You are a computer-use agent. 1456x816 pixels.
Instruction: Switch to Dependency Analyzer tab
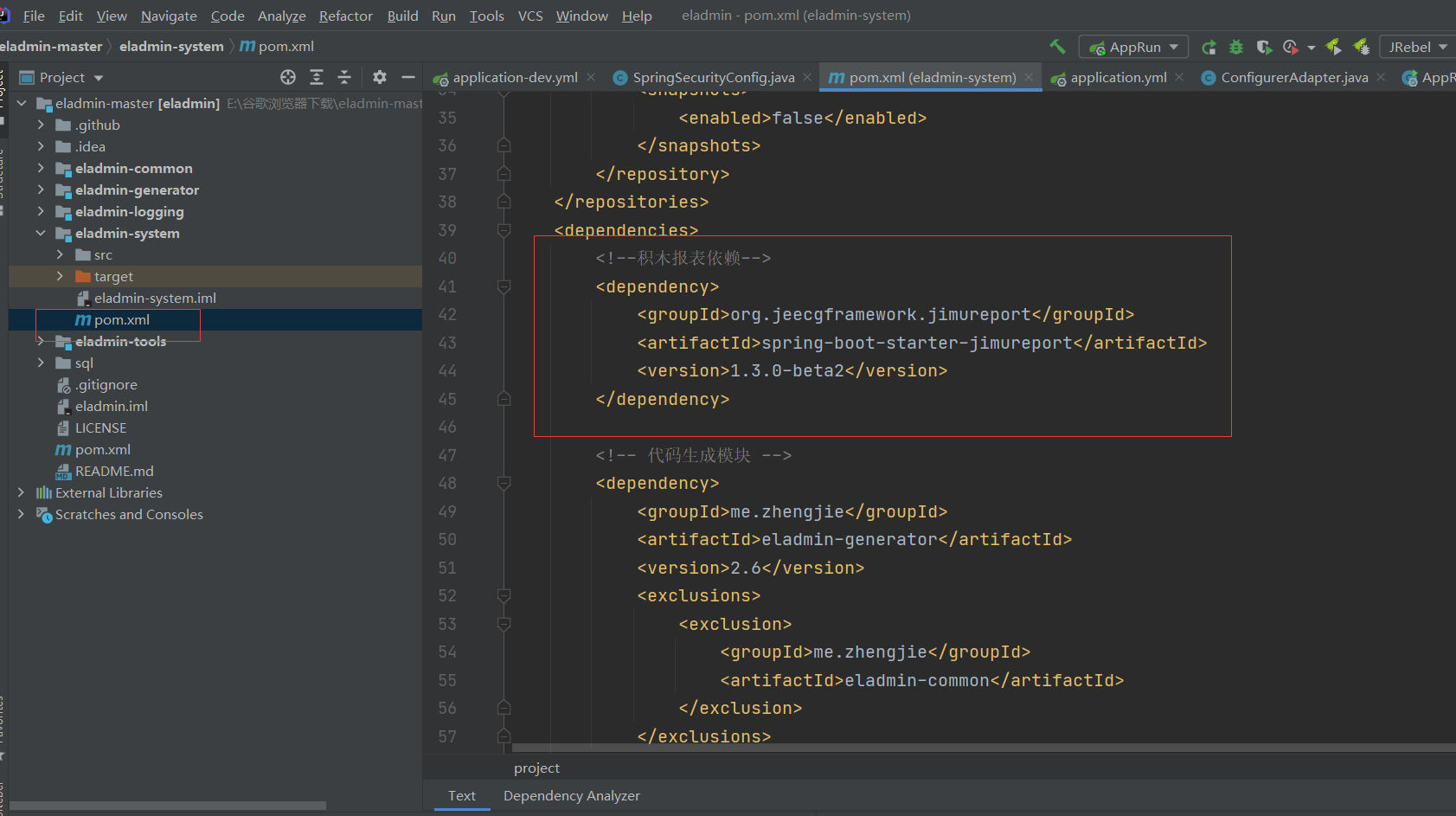point(572,795)
